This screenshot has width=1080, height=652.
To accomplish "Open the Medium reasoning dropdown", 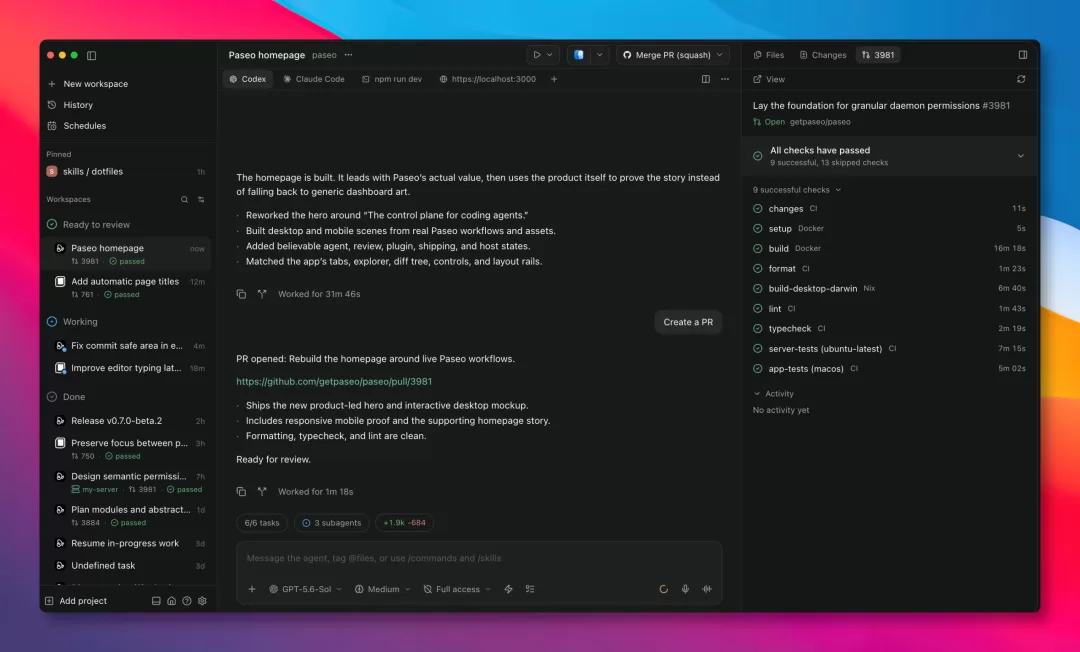I will point(382,589).
